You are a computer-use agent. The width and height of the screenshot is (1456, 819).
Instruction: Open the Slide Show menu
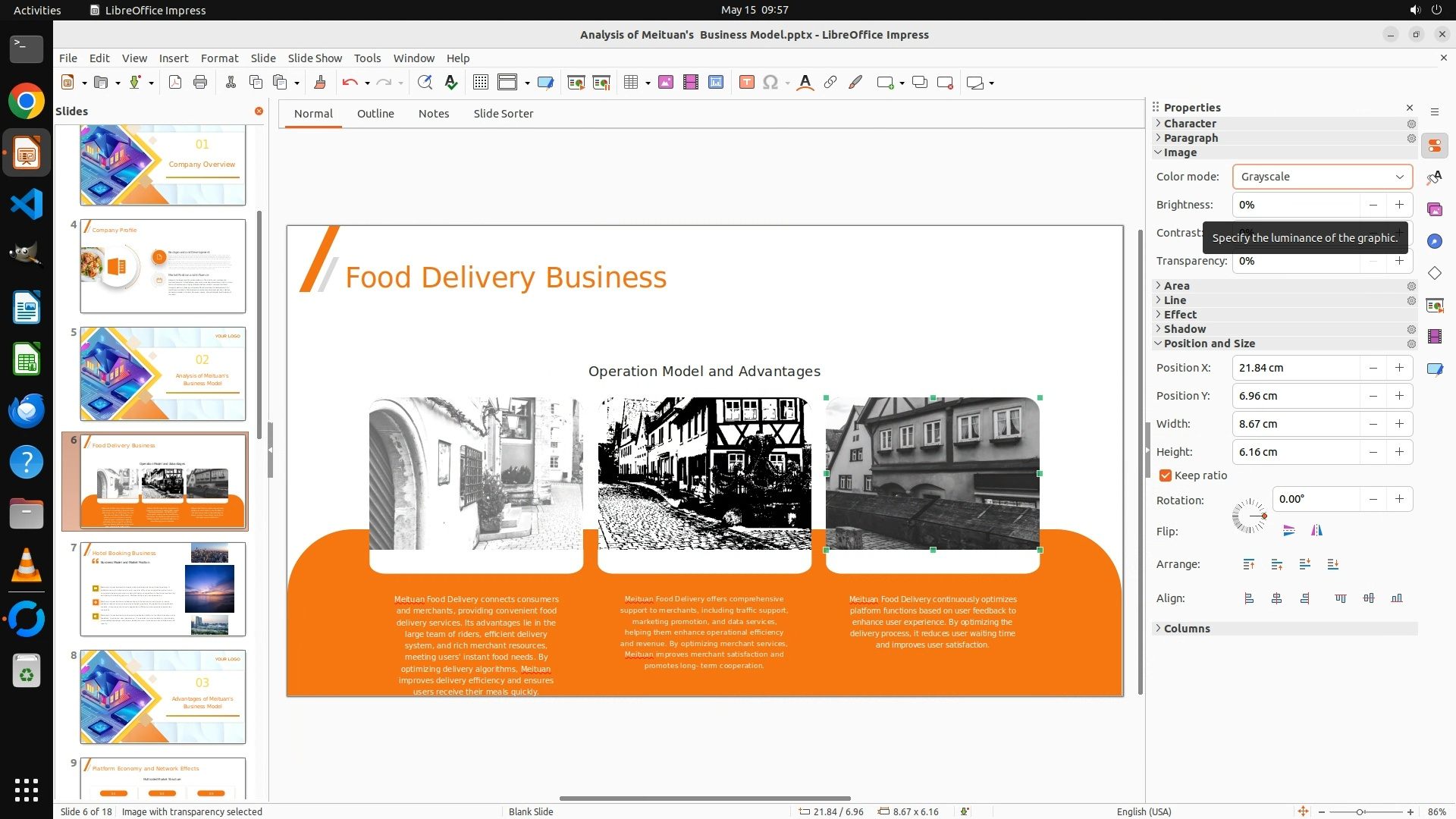[x=315, y=58]
